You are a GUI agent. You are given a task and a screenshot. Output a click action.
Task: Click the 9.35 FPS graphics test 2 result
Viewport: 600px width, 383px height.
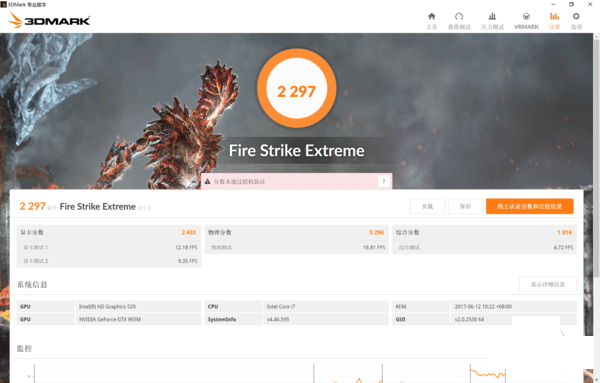(x=188, y=261)
